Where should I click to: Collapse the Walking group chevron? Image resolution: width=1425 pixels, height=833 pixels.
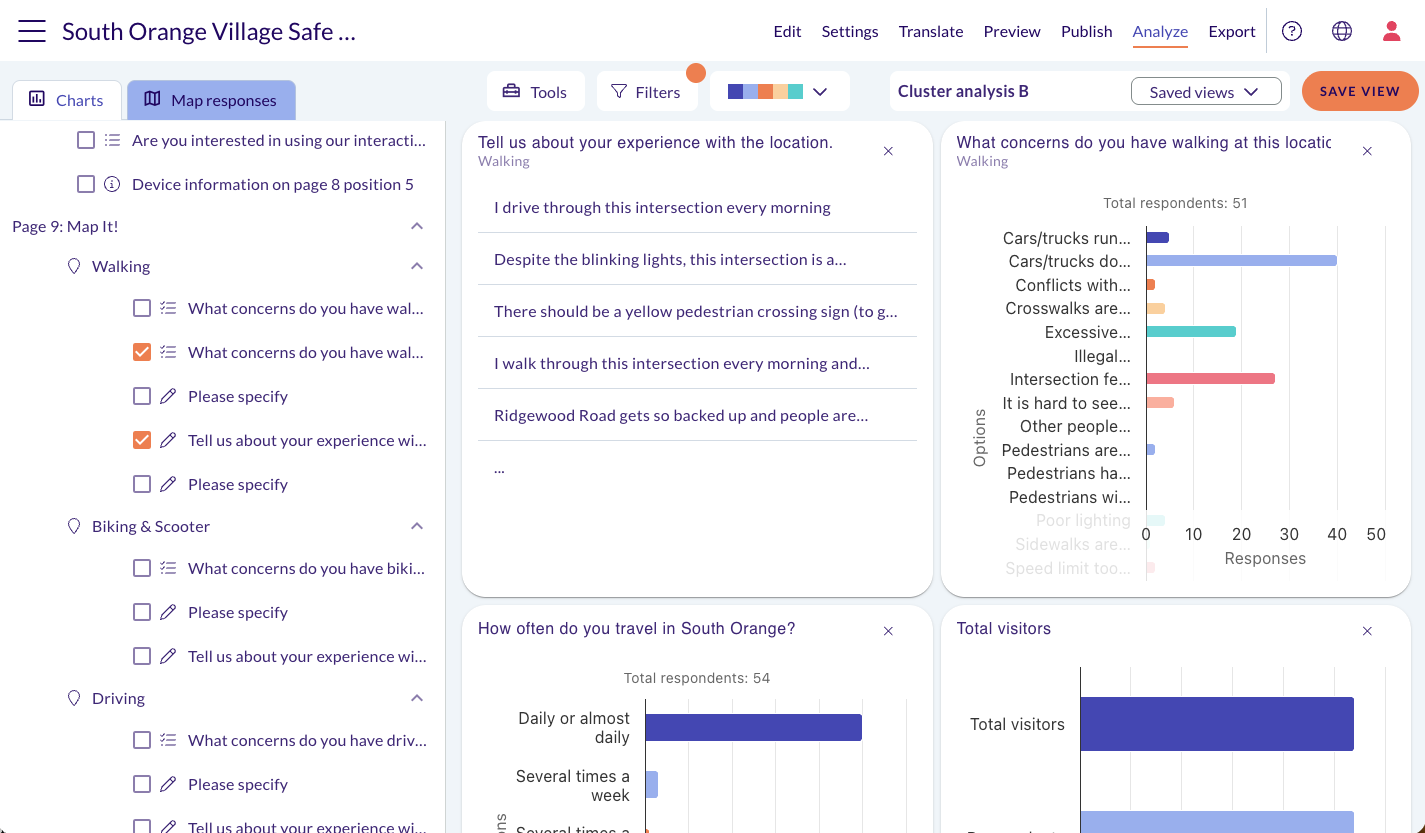tap(417, 266)
